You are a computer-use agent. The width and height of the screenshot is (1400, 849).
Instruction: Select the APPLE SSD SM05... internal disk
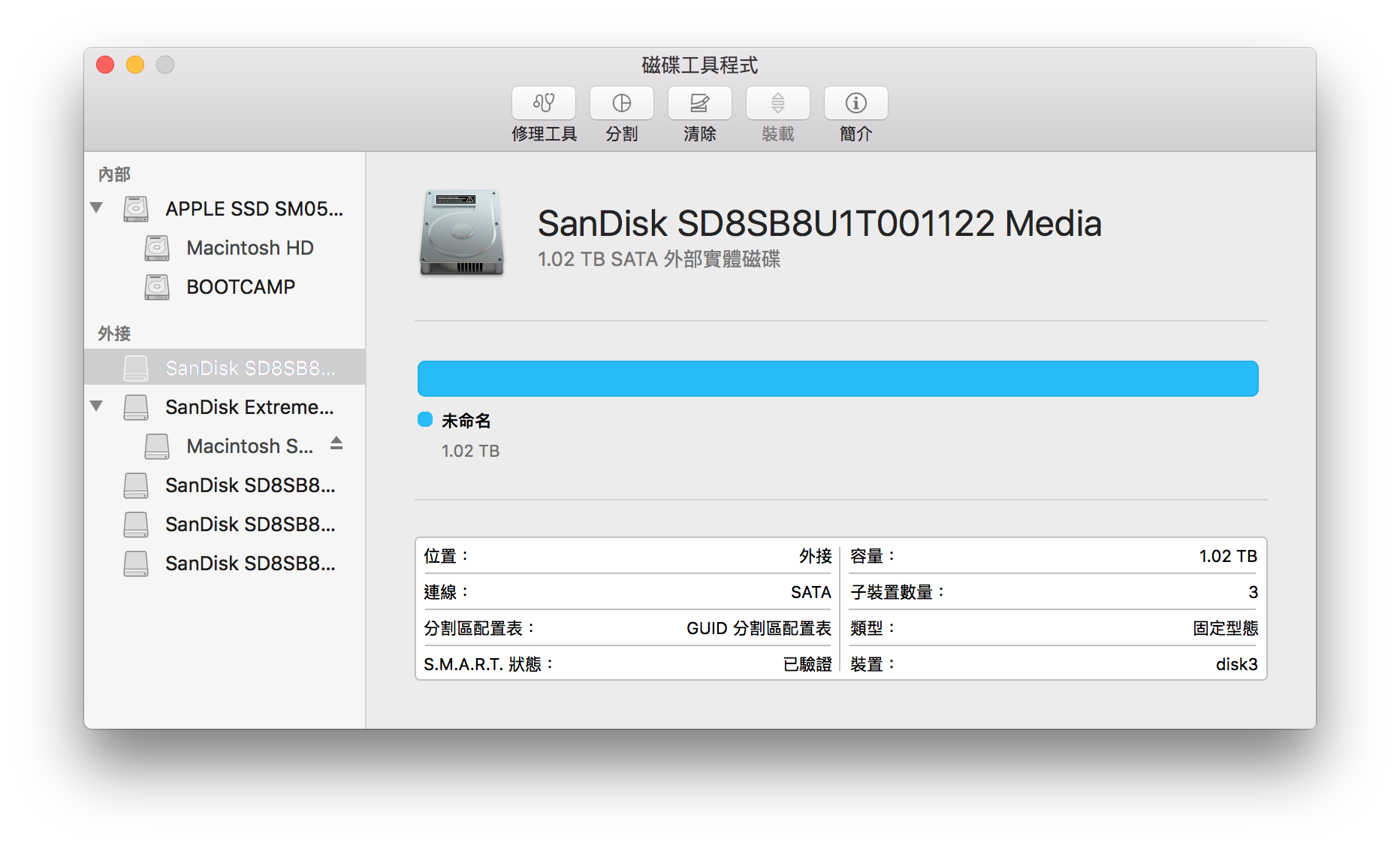coord(254,209)
